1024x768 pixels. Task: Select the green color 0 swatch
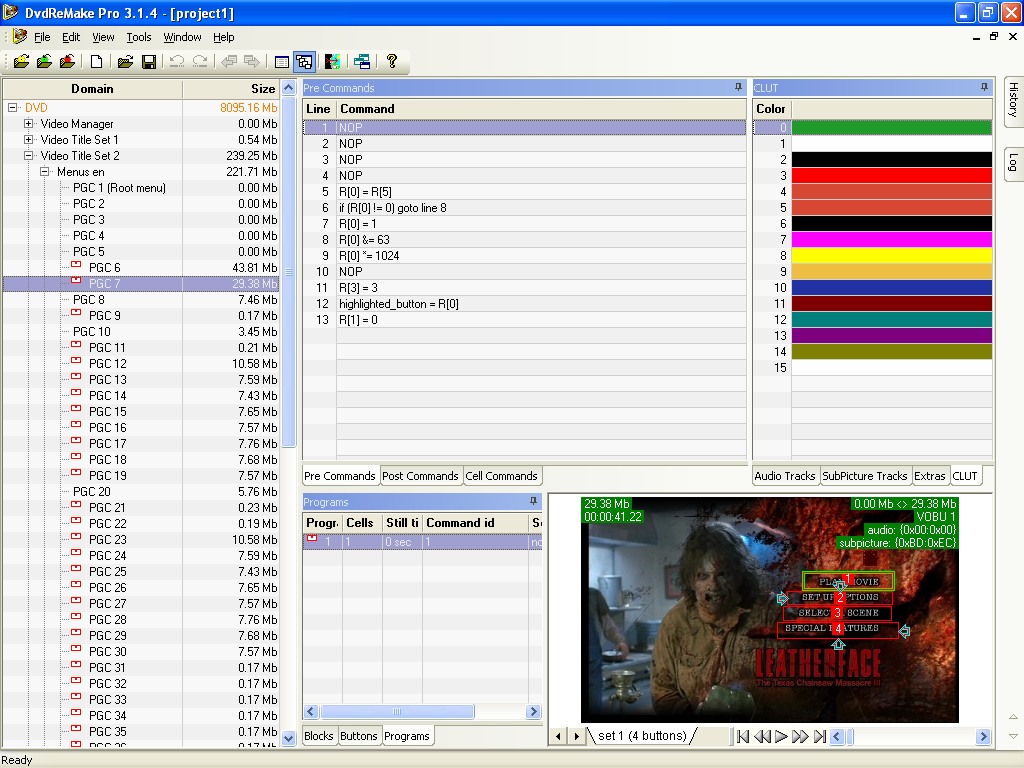click(891, 127)
